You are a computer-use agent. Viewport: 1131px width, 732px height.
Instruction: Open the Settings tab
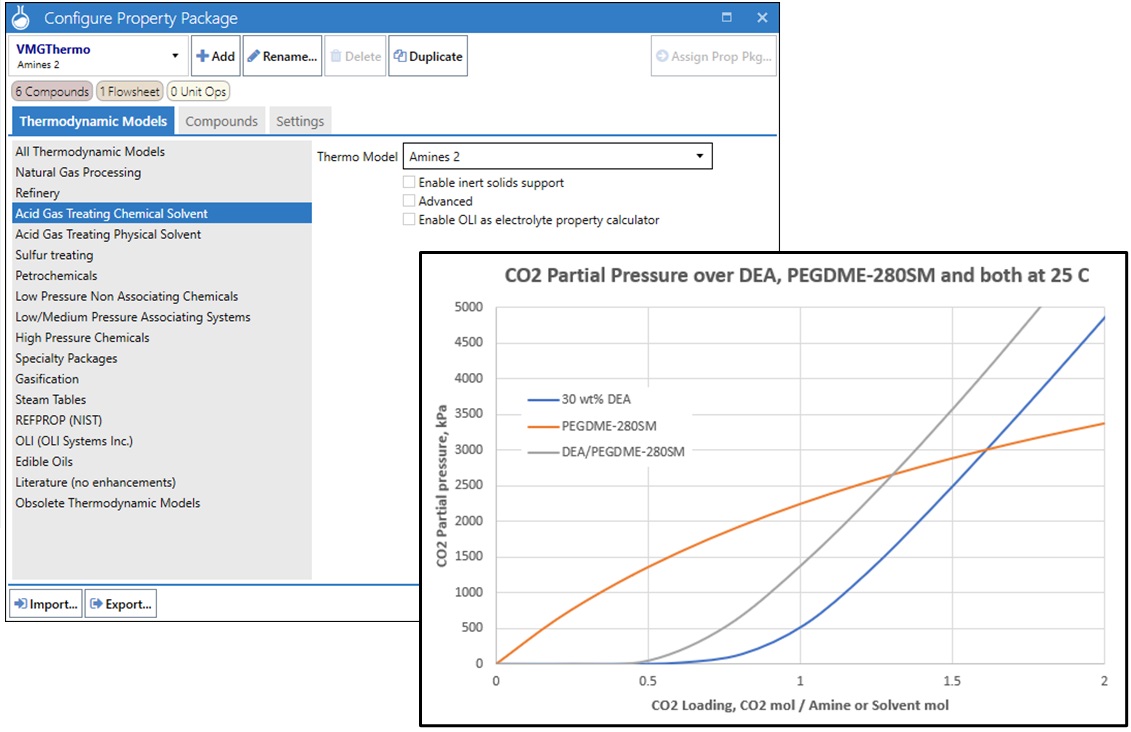(300, 121)
